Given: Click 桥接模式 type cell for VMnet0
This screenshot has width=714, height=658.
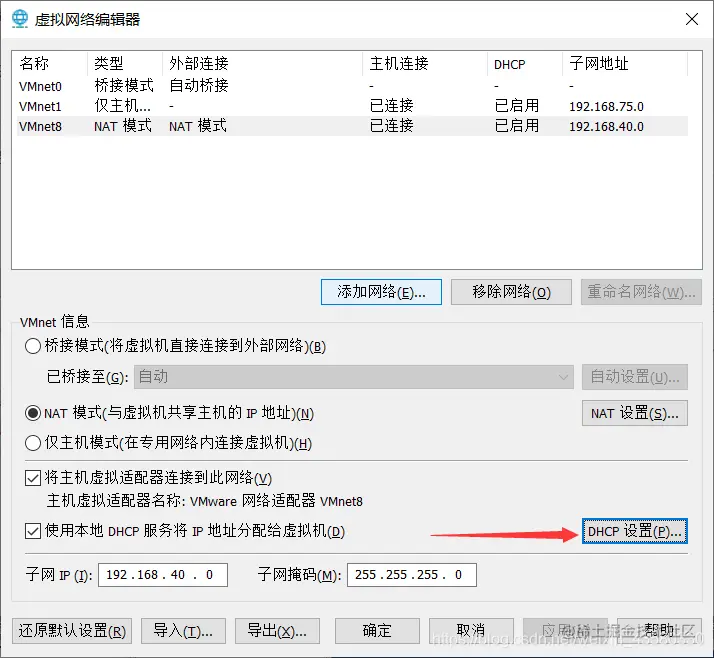Looking at the screenshot, I should tap(124, 86).
